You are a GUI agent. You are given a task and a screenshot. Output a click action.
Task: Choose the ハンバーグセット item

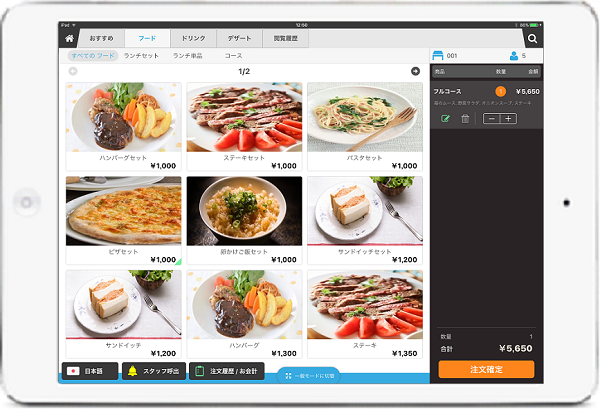point(123,126)
